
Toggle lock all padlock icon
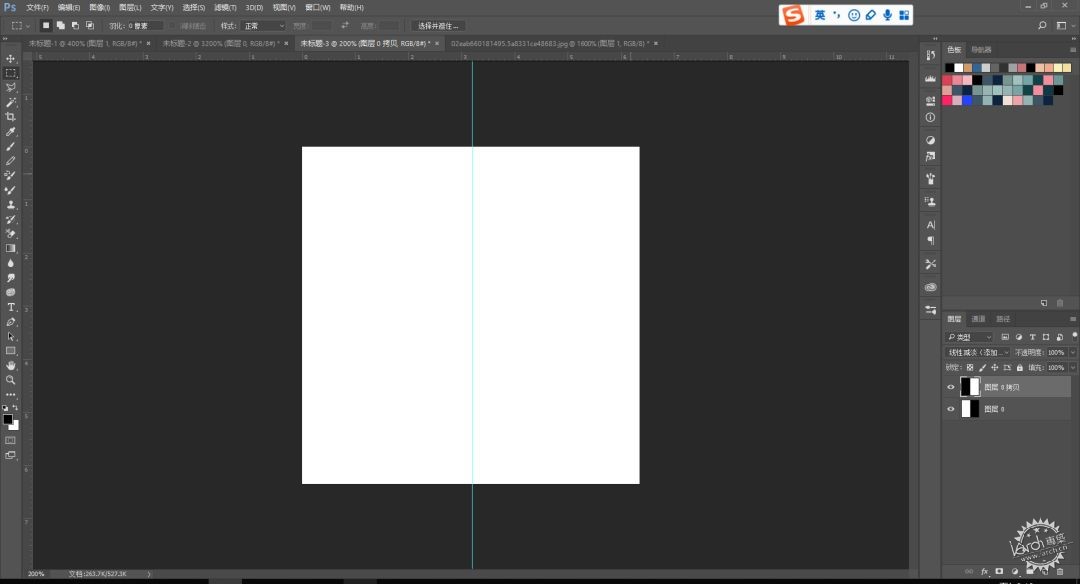click(1019, 368)
